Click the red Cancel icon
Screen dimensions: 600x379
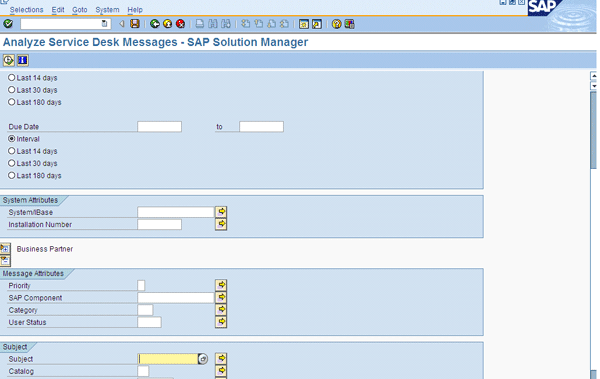coord(180,24)
